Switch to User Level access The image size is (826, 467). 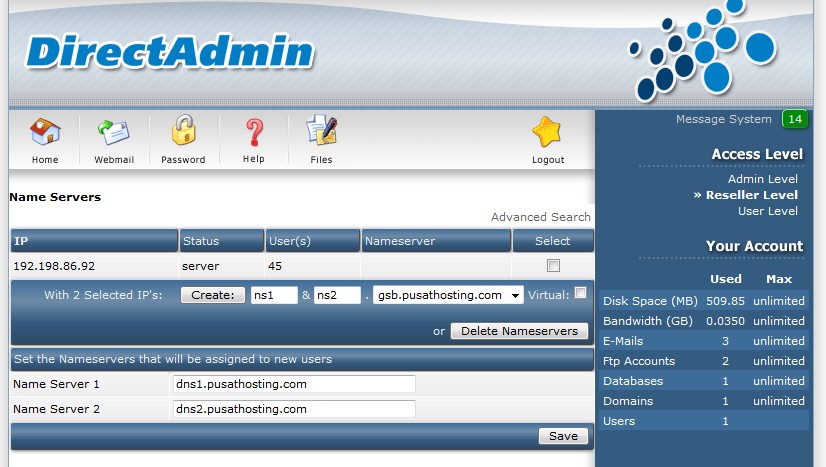click(768, 211)
